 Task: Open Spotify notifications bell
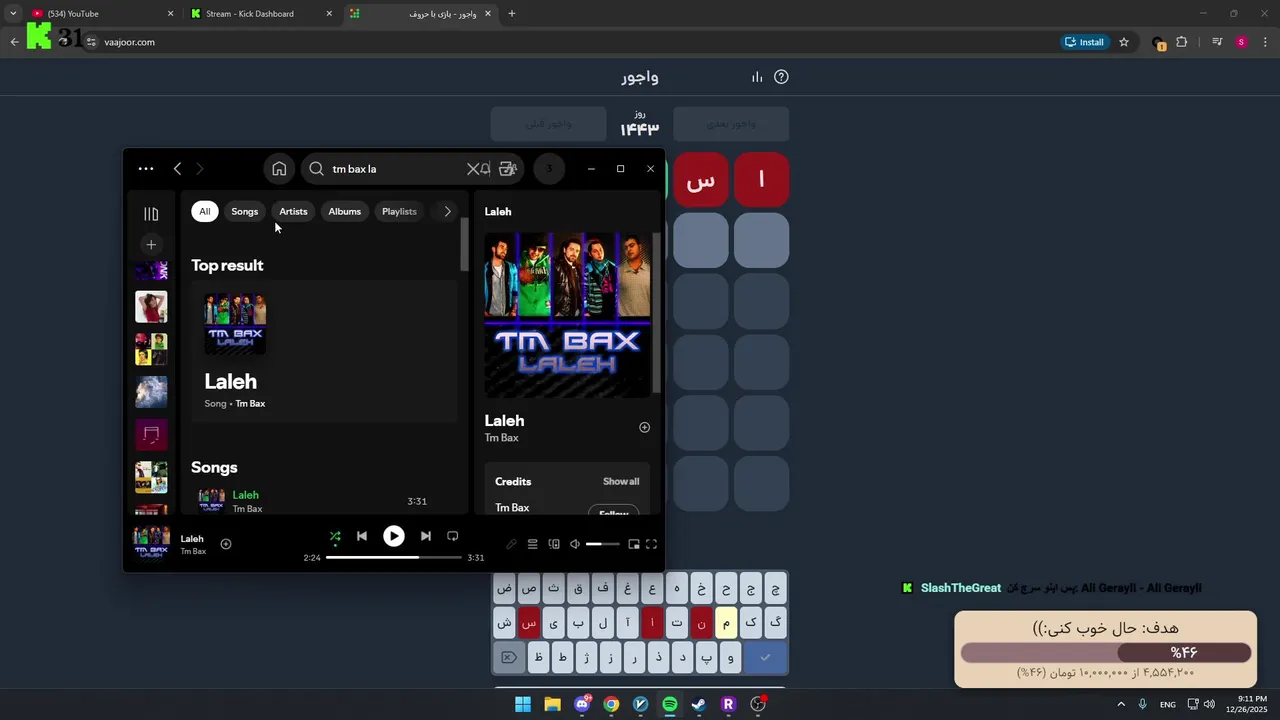(486, 169)
